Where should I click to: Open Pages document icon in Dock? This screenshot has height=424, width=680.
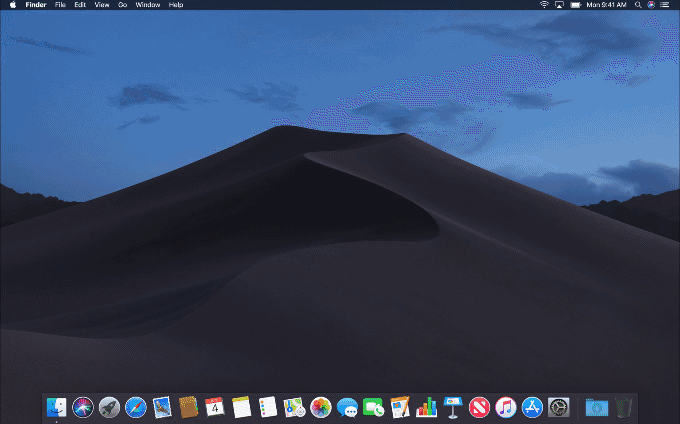[x=400, y=408]
